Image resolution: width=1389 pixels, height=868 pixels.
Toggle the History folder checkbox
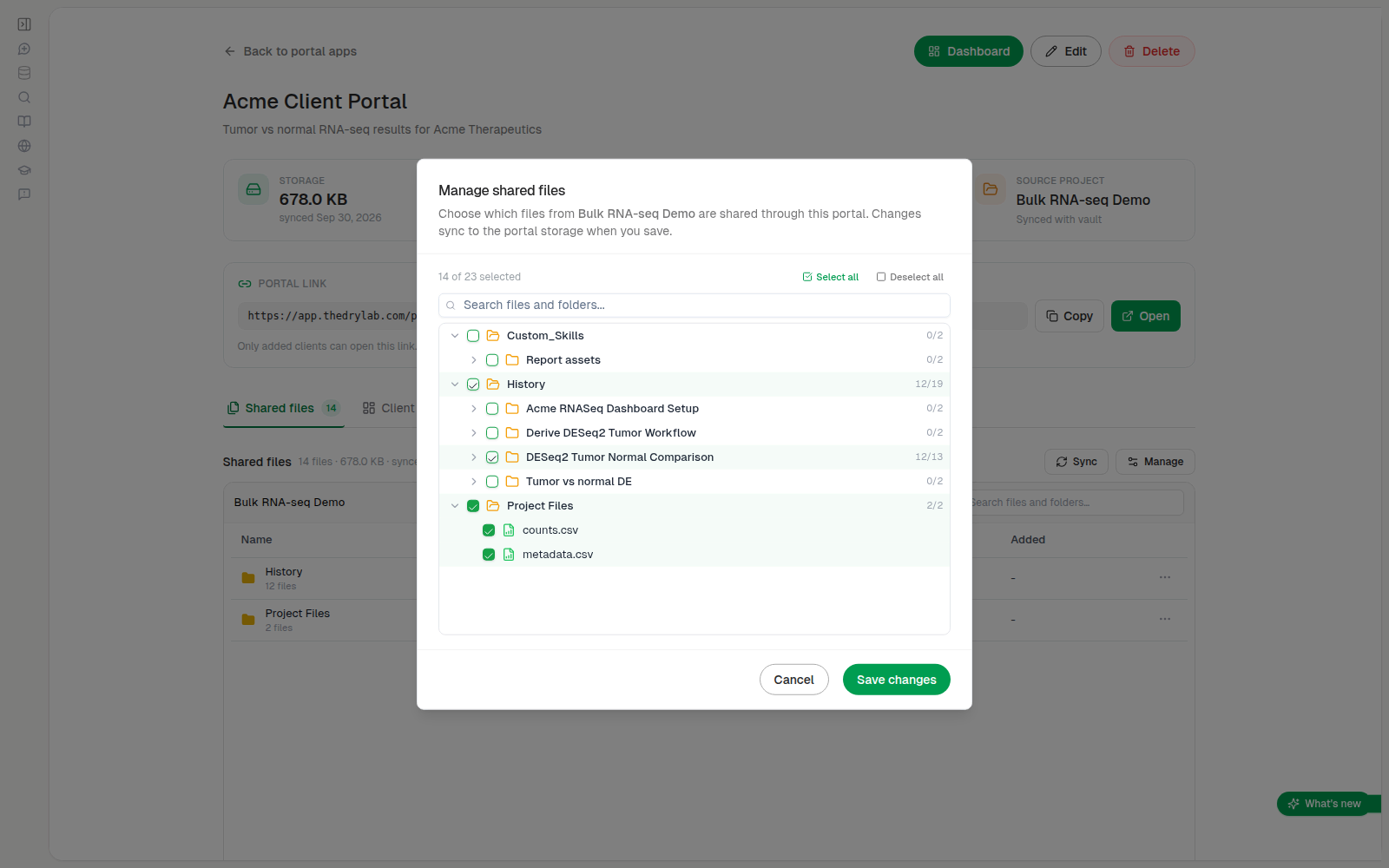[473, 385]
